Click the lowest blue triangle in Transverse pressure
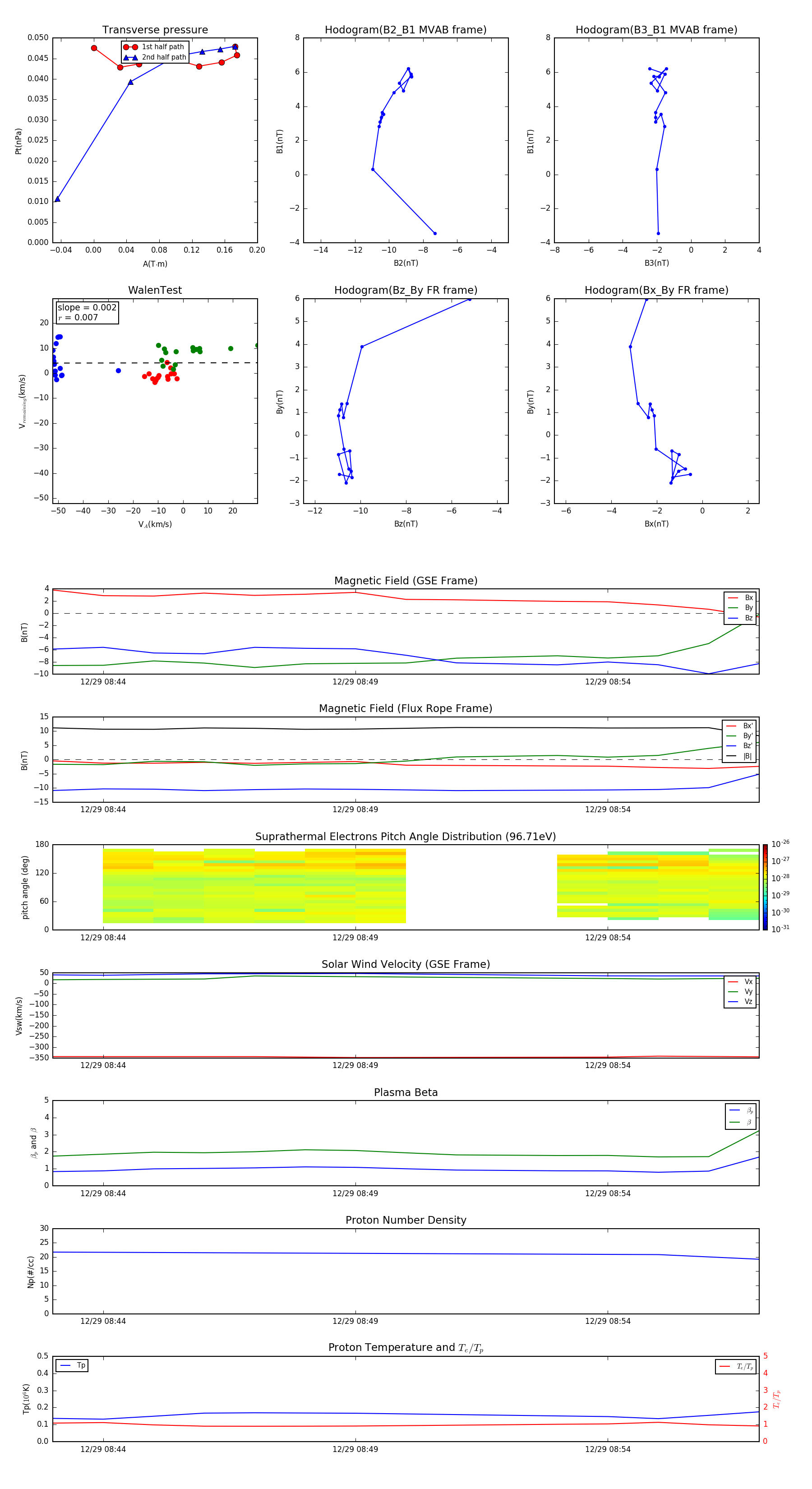 tap(57, 199)
